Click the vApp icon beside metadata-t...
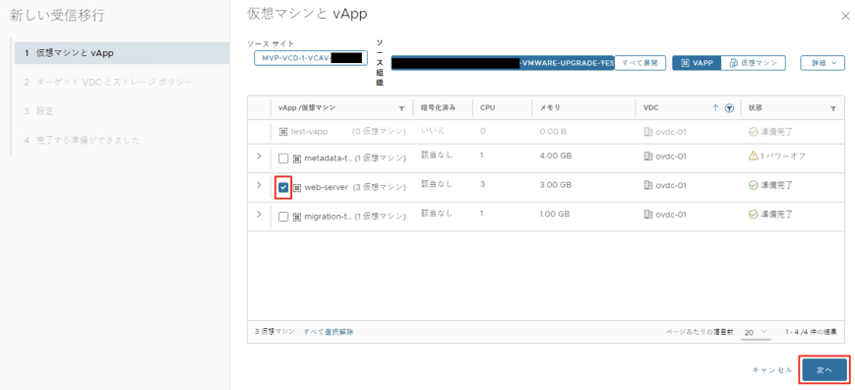855x390 pixels. point(297,158)
